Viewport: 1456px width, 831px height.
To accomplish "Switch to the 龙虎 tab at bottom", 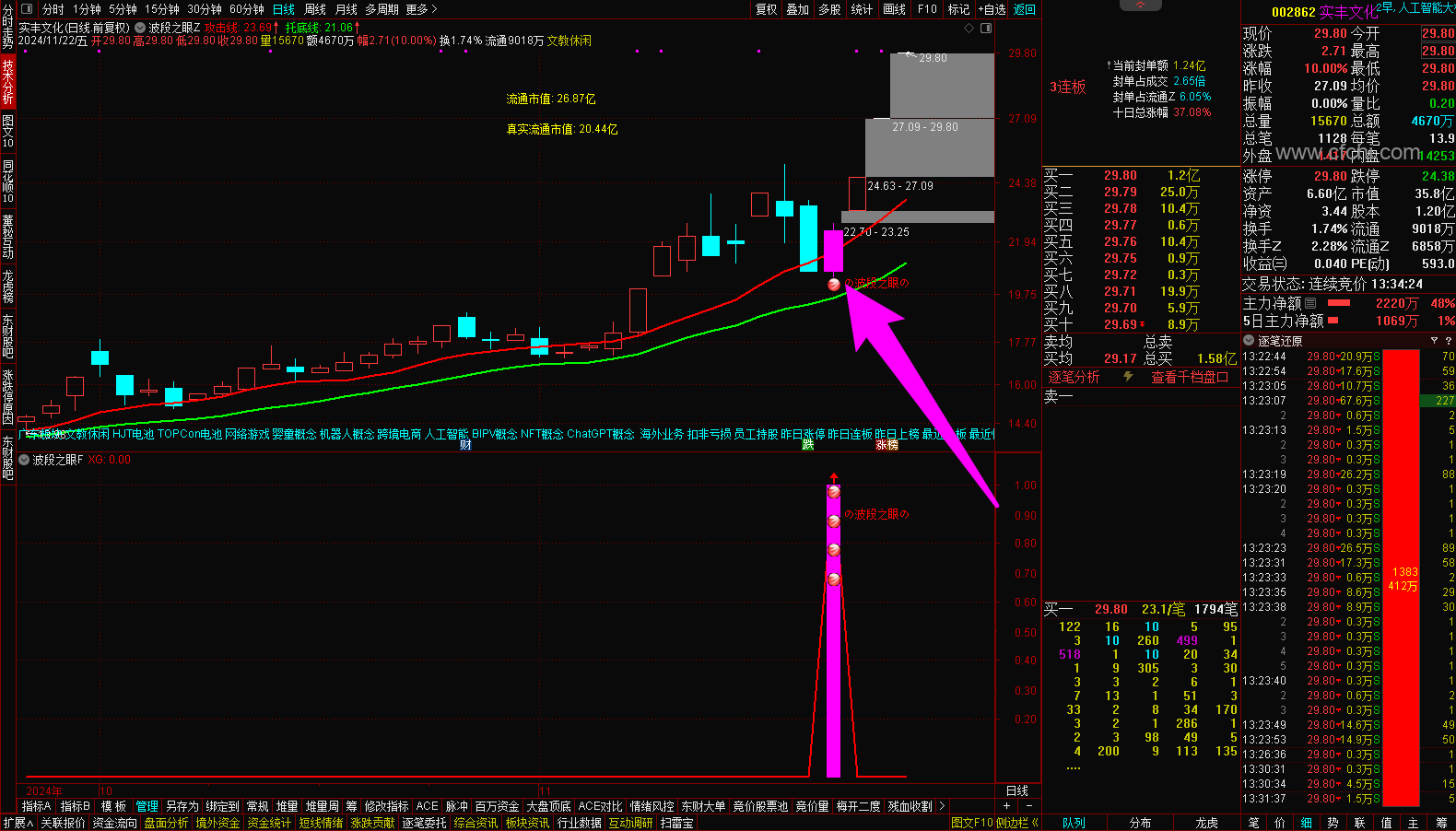I will 1207,823.
